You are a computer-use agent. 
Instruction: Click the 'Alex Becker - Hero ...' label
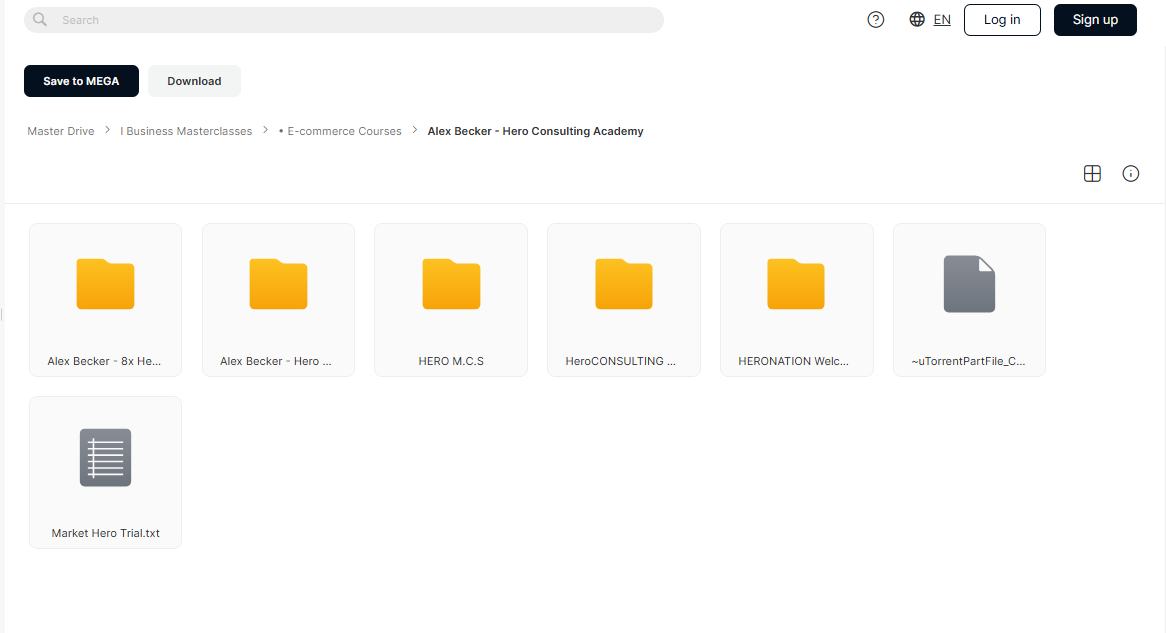pyautogui.click(x=276, y=361)
